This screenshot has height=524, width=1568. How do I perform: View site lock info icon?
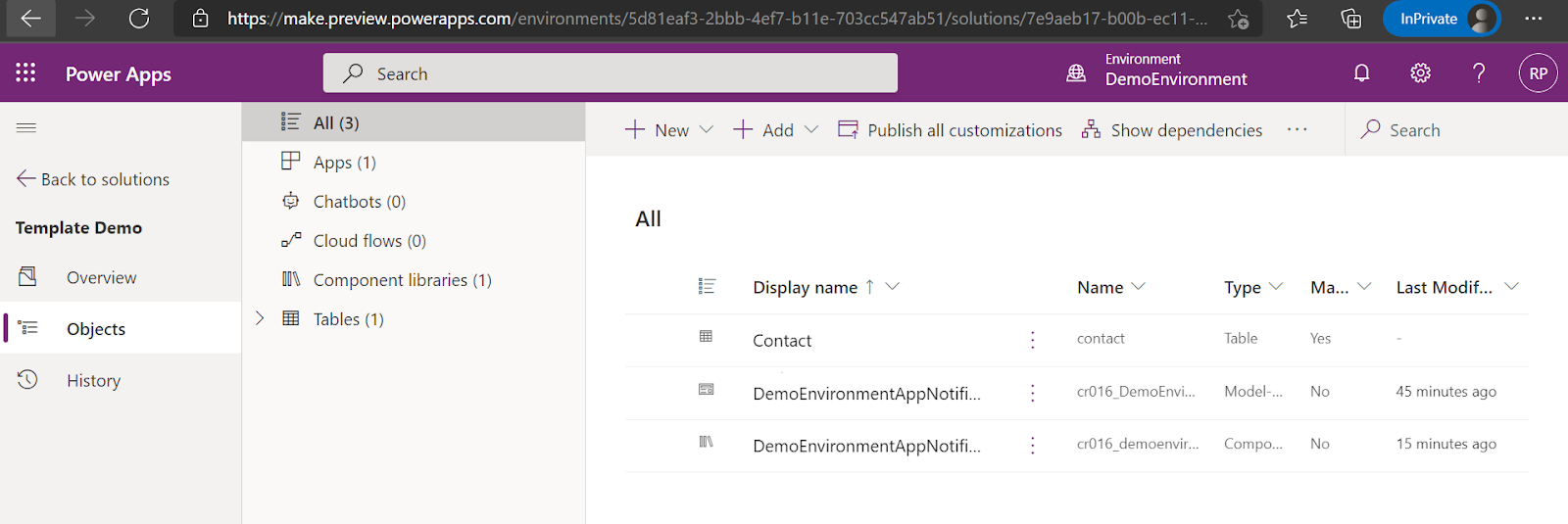pyautogui.click(x=200, y=19)
